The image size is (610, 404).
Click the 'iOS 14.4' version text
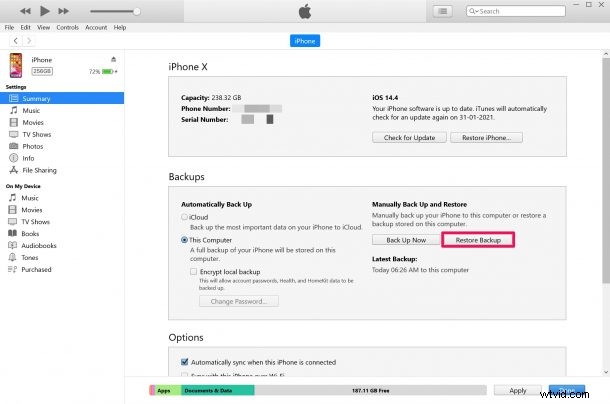tap(385, 98)
